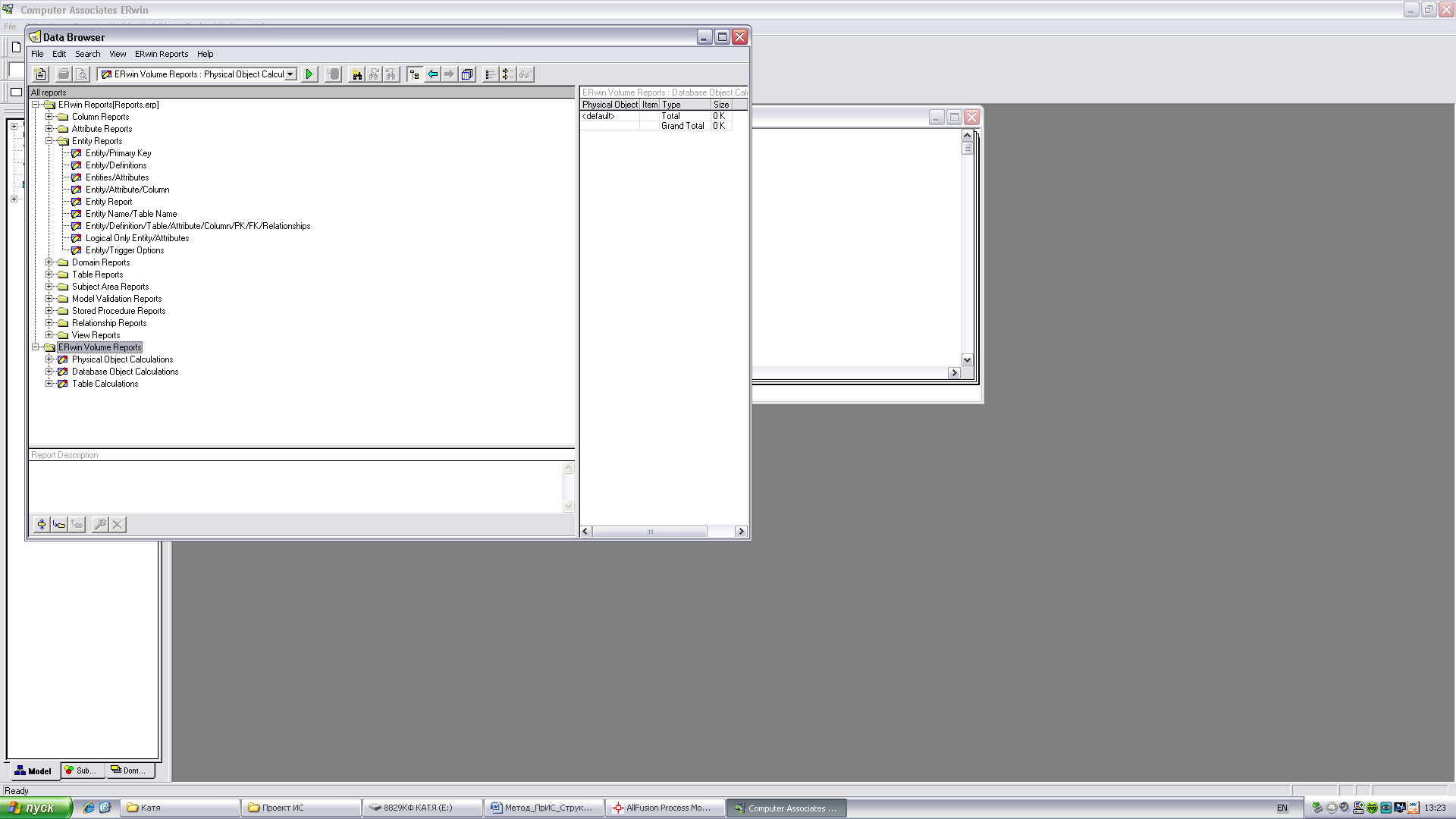Open the File menu in Data Browser

37,54
